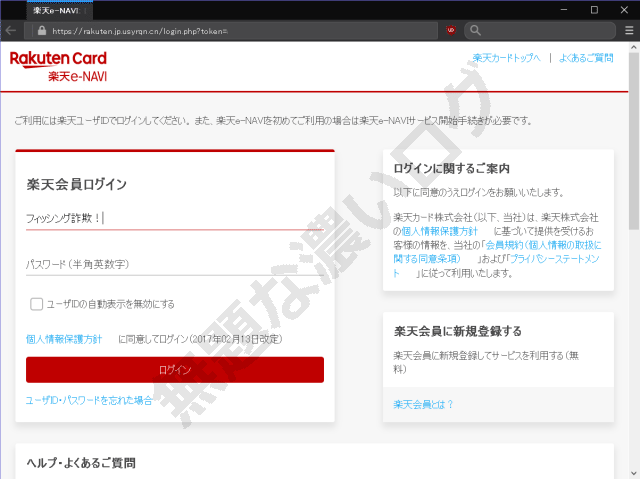The image size is (640, 479).
Task: Click ヘルプ・よくあるご質問 heading
Action: 81,463
